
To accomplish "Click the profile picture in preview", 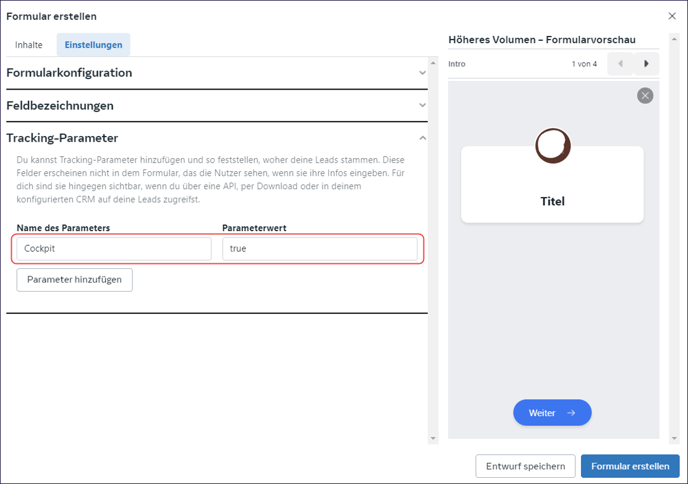I will click(552, 146).
